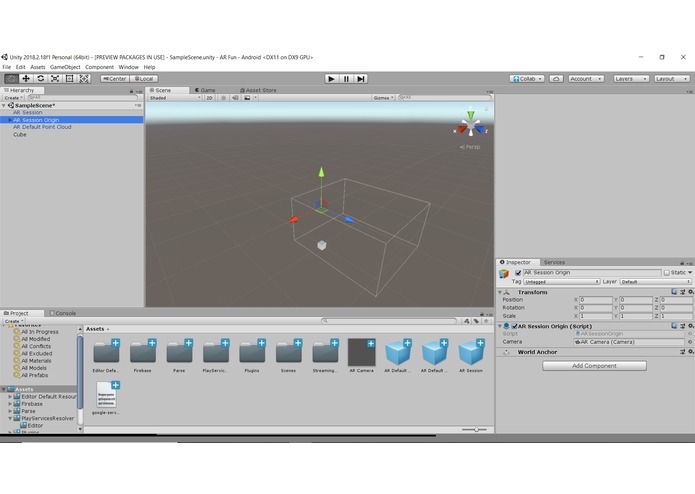Open Transform component gear menu

(x=691, y=292)
